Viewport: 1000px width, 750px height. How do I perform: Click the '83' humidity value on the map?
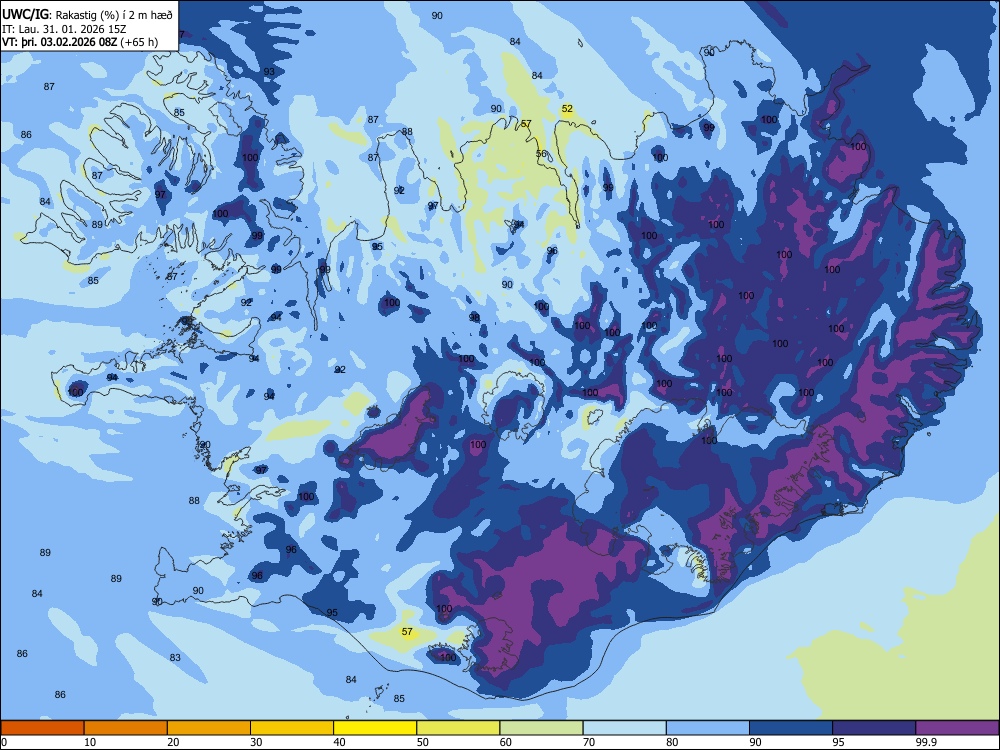point(175,658)
